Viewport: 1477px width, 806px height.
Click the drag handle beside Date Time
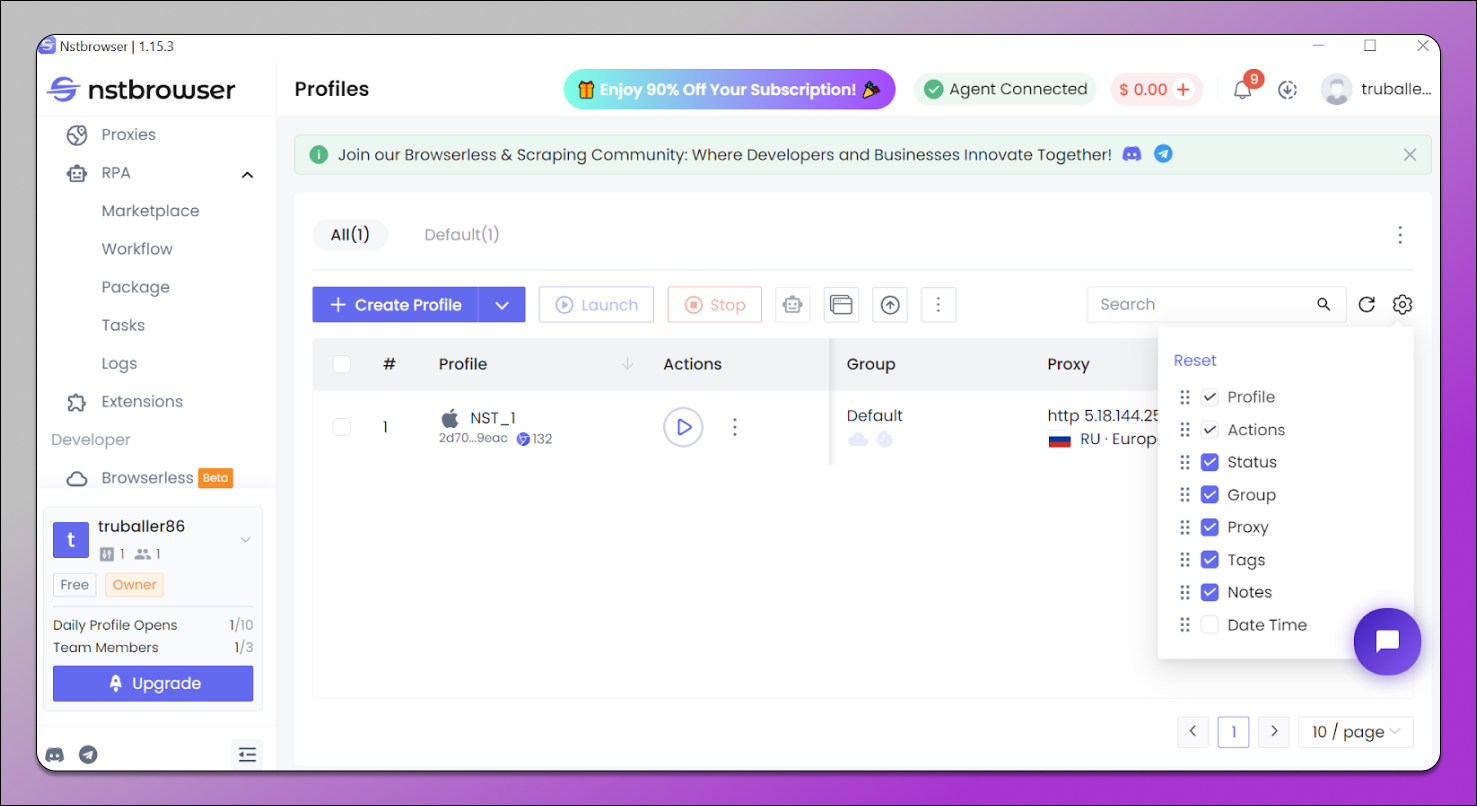(1185, 625)
